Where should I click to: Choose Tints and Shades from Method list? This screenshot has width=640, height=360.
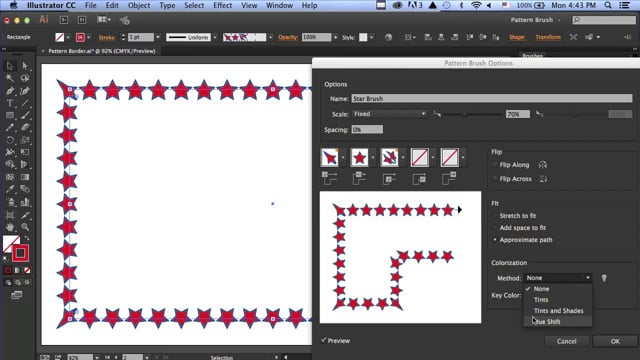(x=558, y=311)
